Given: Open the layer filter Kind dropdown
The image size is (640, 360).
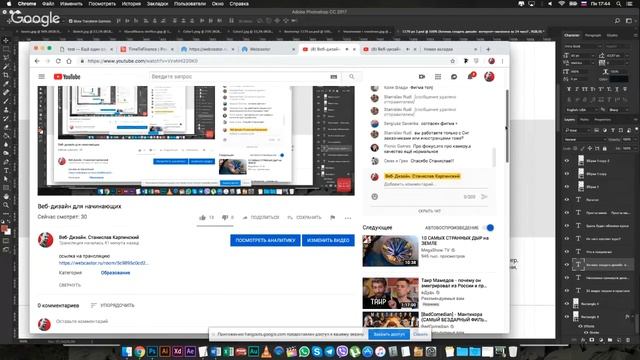Looking at the screenshot, I should pos(578,130).
